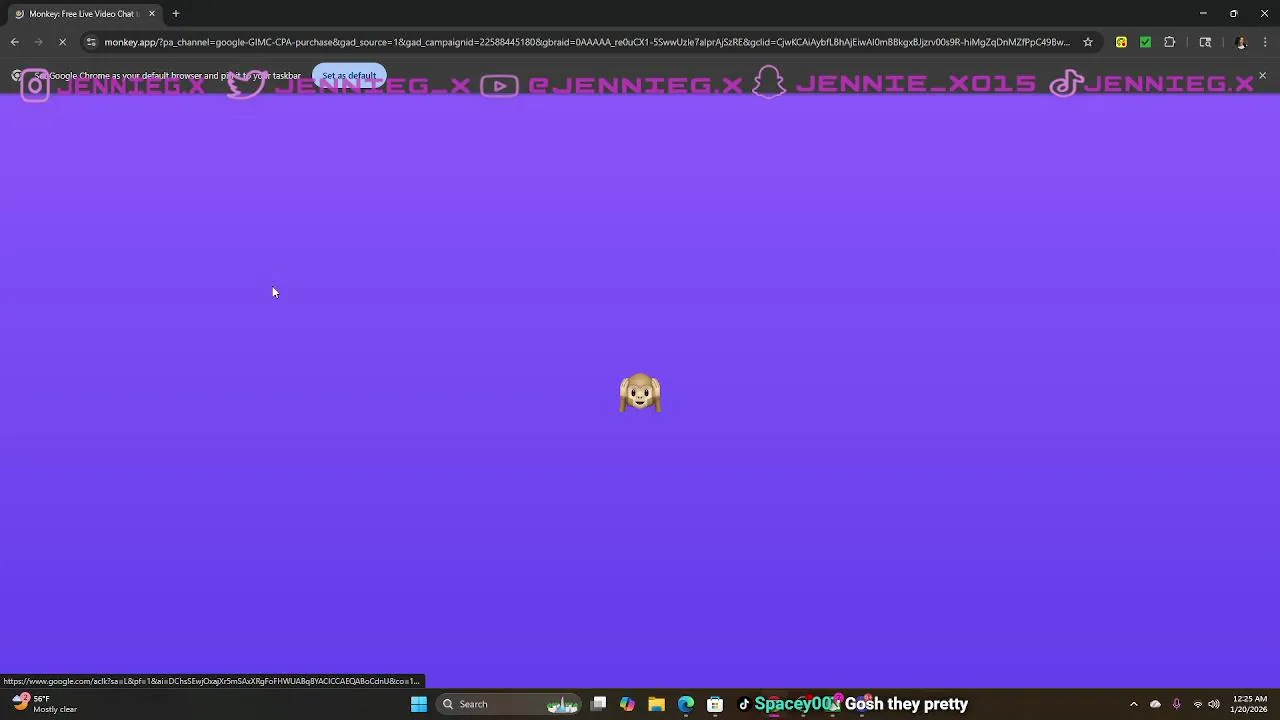Open the yellow extension icon in toolbar
The image size is (1280, 720).
(1121, 42)
